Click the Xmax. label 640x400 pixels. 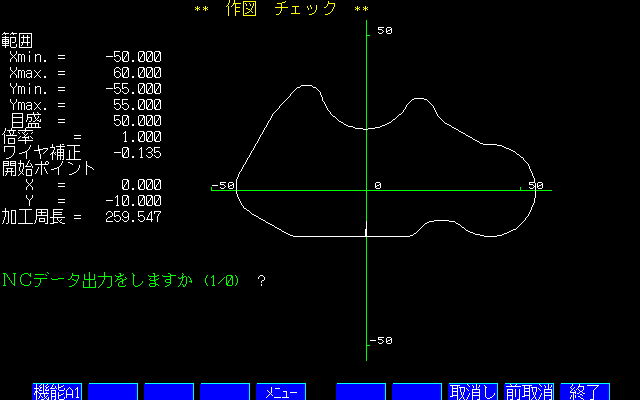point(28,73)
